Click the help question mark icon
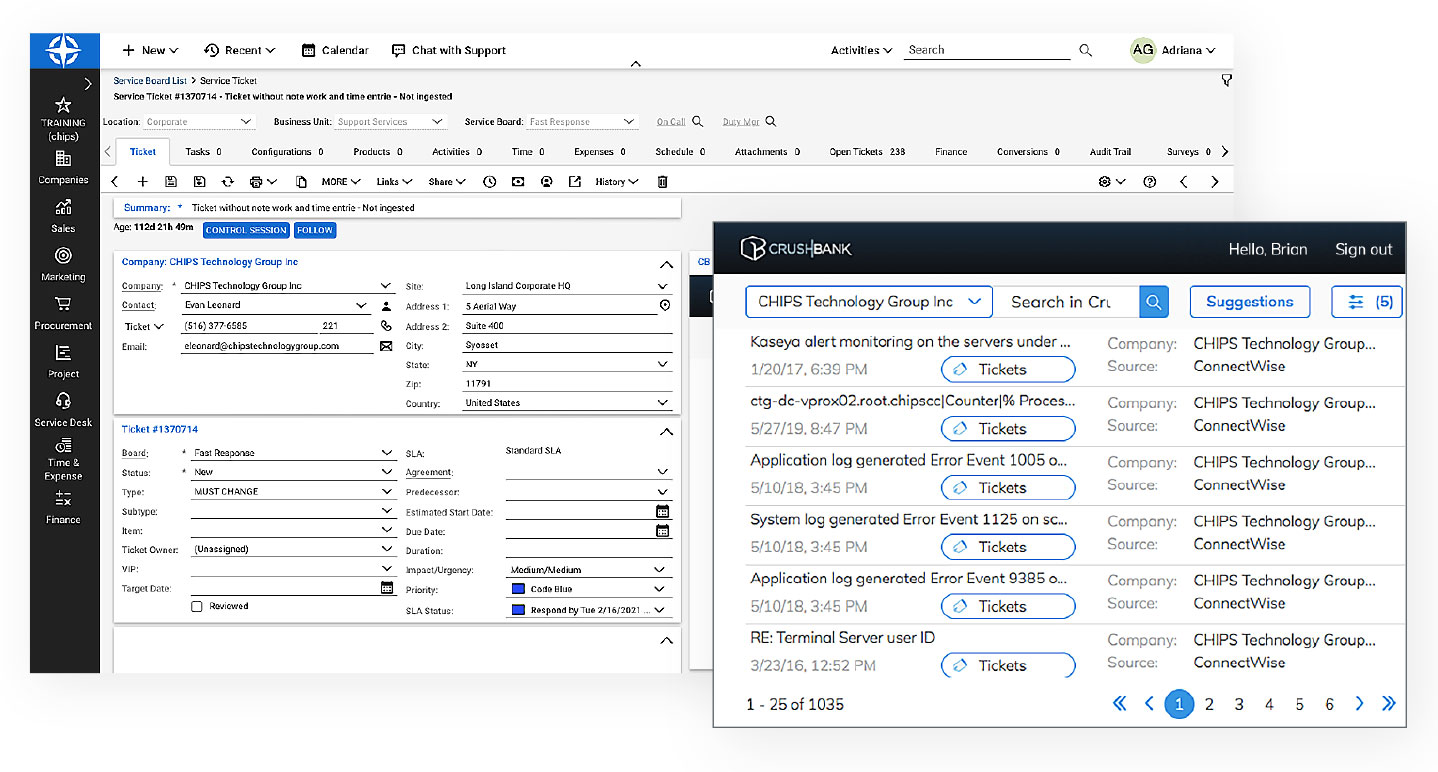The image size is (1438, 772). tap(1150, 182)
